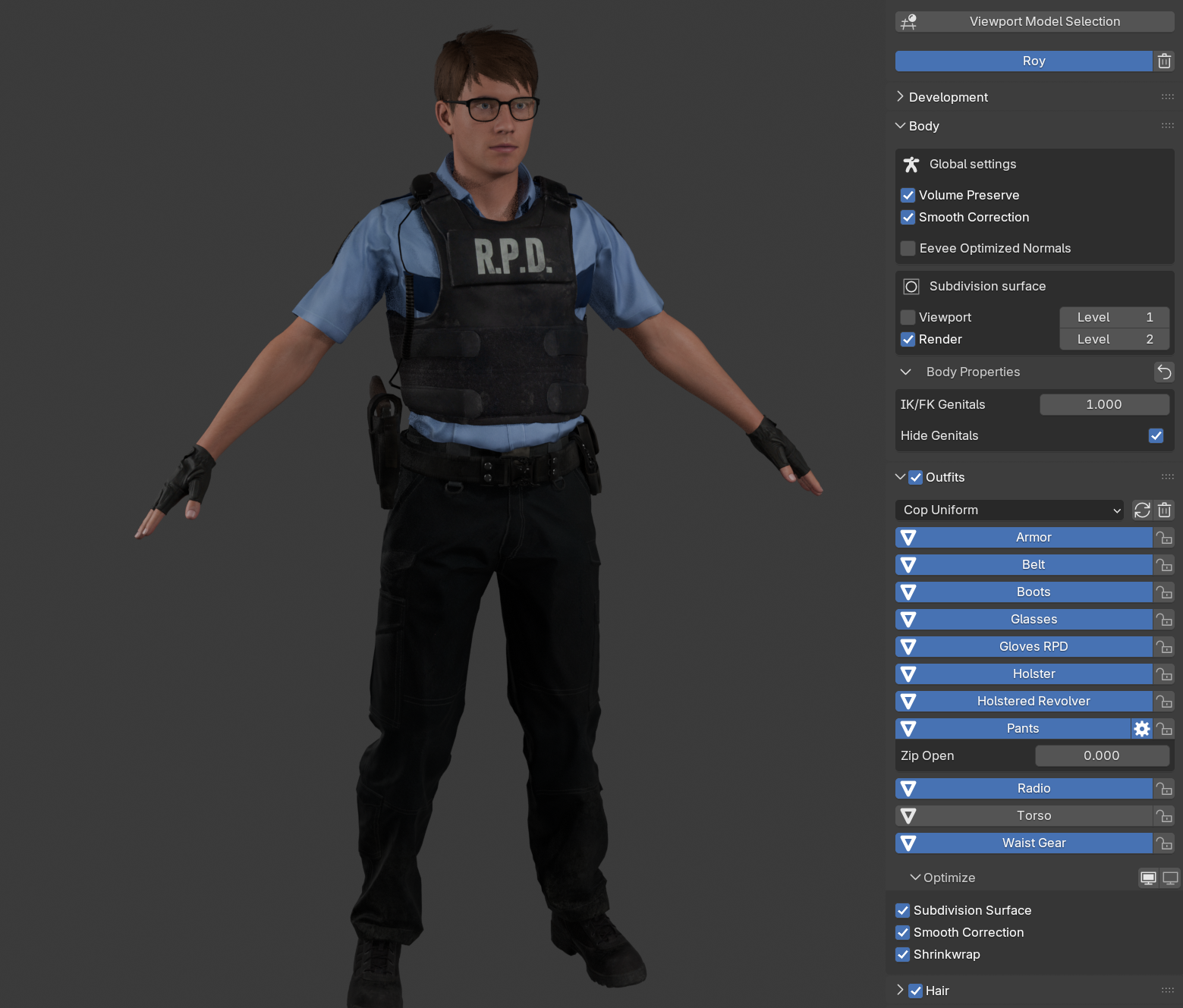Screen dimensions: 1183x1008
Task: Toggle the Holster outfit piece
Action: coord(1024,674)
